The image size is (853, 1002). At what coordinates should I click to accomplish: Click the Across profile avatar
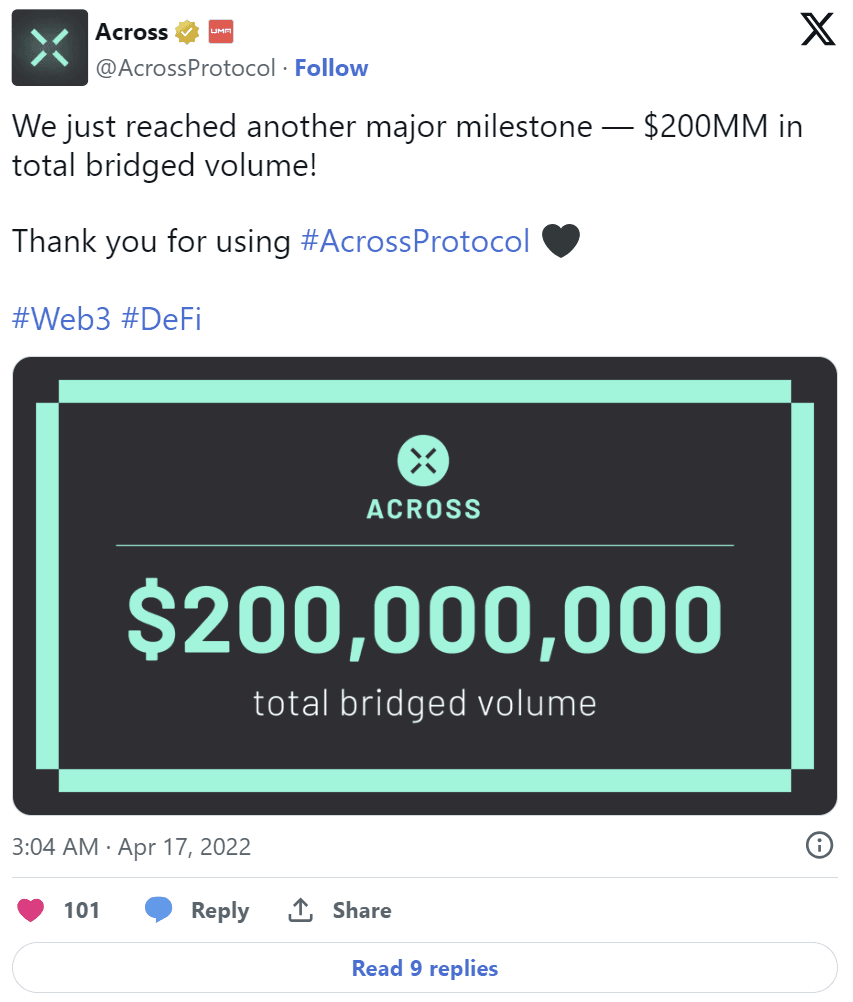[x=49, y=48]
